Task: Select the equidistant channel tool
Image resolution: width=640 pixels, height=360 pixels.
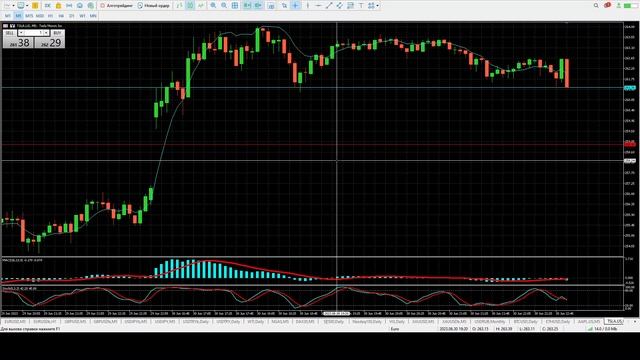Action: click(340, 6)
